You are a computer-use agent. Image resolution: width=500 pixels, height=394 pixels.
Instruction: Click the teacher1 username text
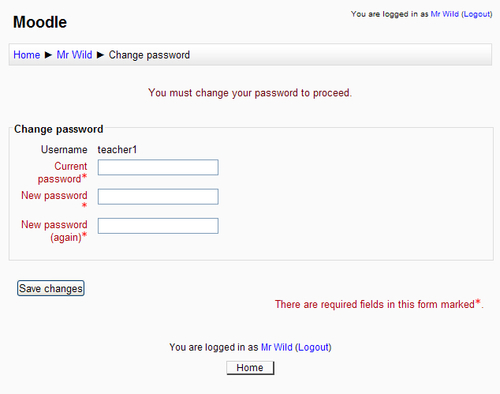click(117, 150)
